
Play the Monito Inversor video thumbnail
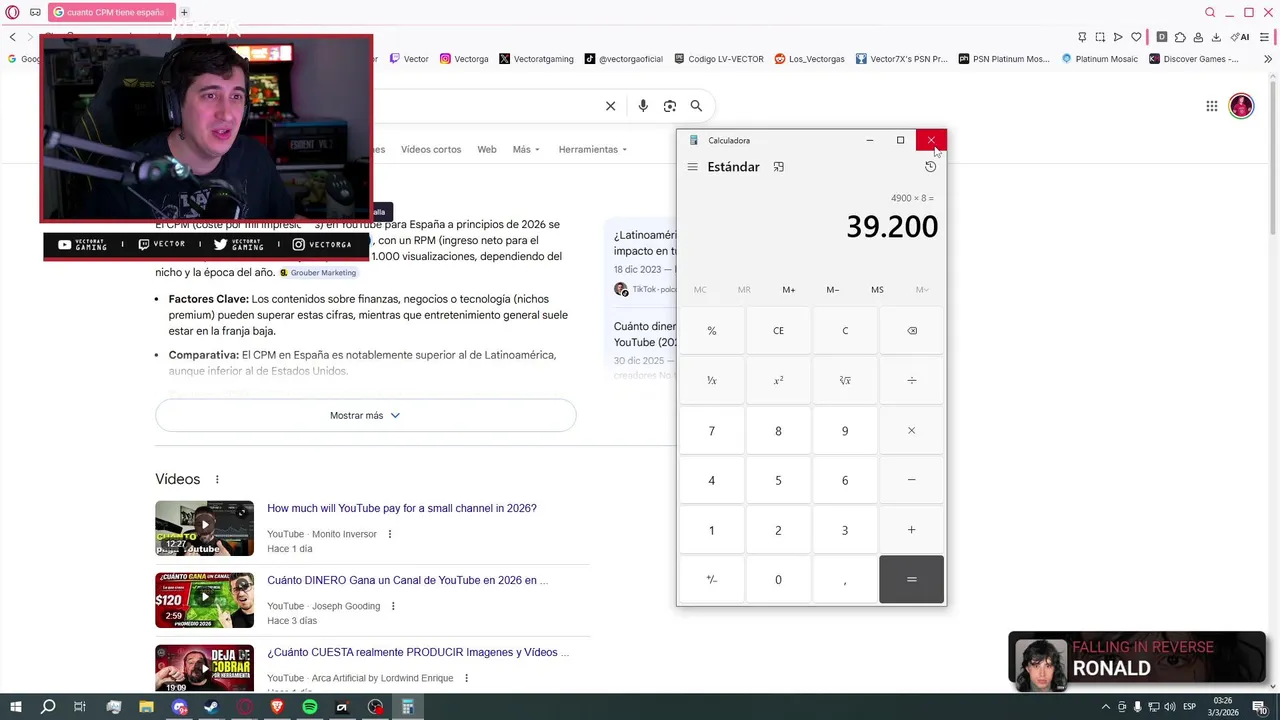click(205, 528)
